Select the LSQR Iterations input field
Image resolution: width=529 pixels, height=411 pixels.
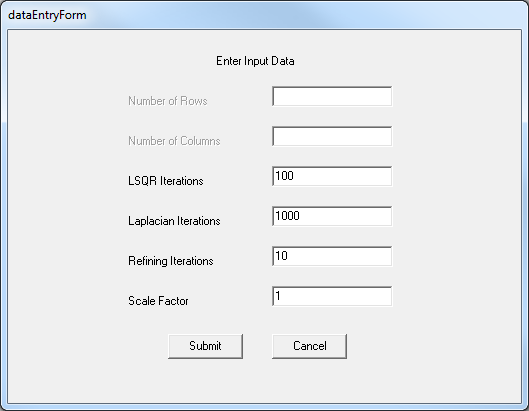(332, 176)
